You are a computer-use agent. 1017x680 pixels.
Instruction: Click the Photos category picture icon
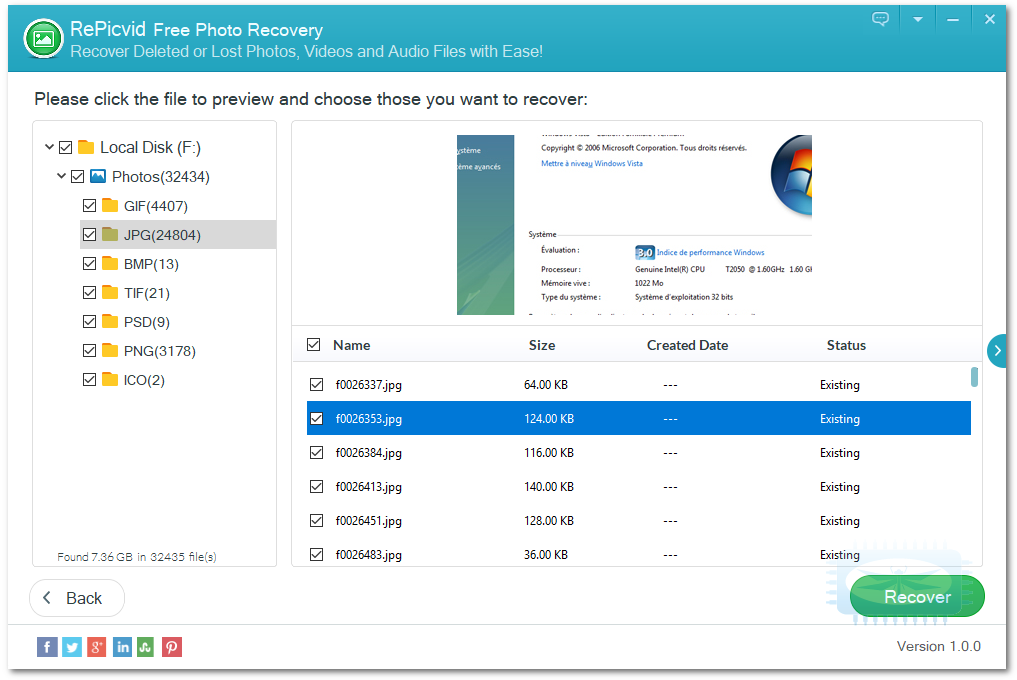click(x=98, y=176)
